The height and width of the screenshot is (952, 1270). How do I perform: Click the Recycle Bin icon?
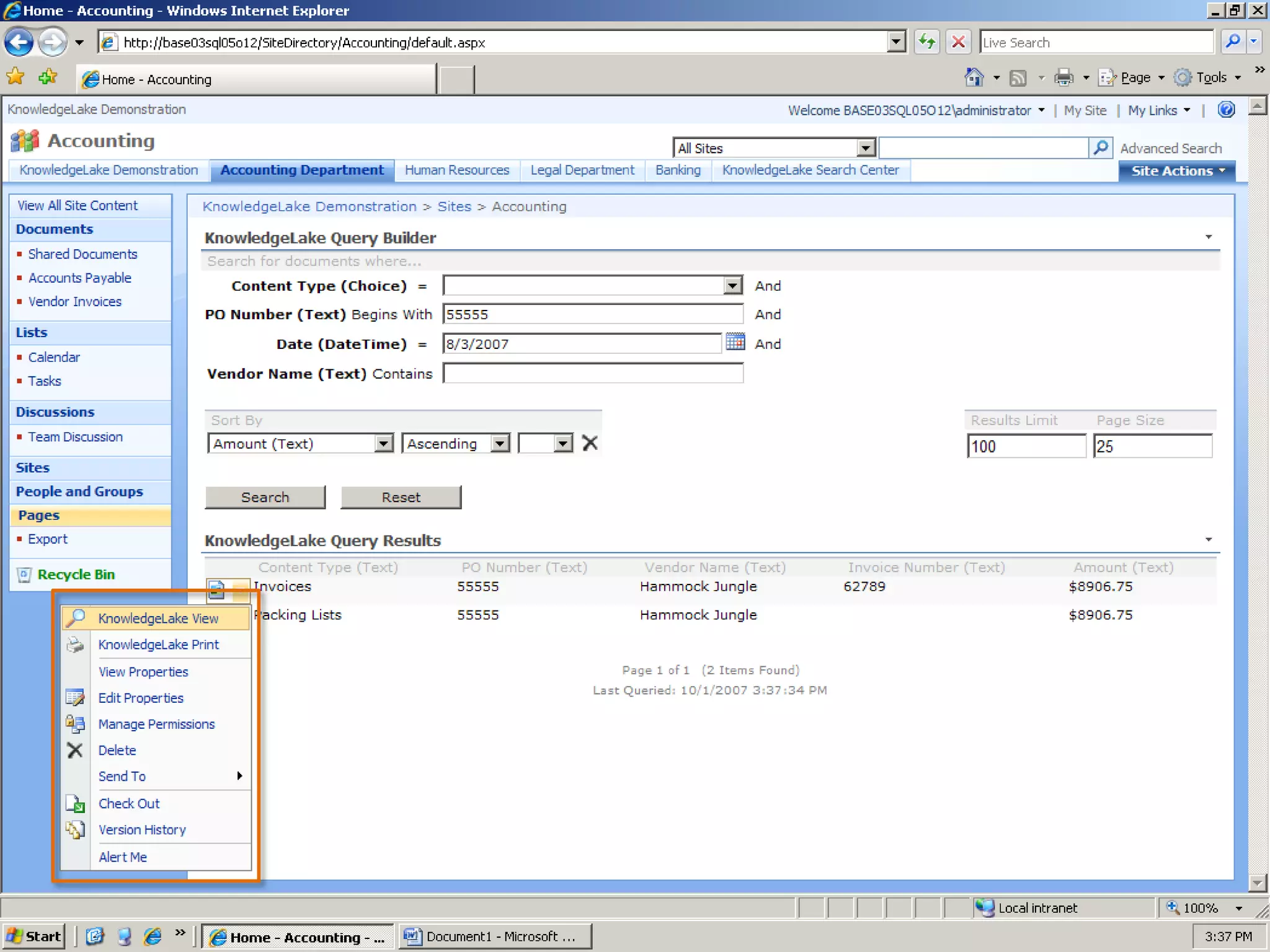24,575
